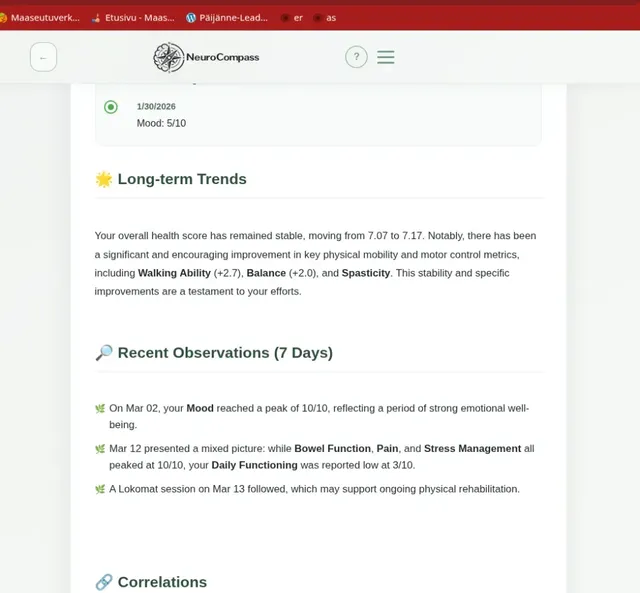
Task: Click the leaf bullet before Mar 12 observation
Action: tap(100, 449)
